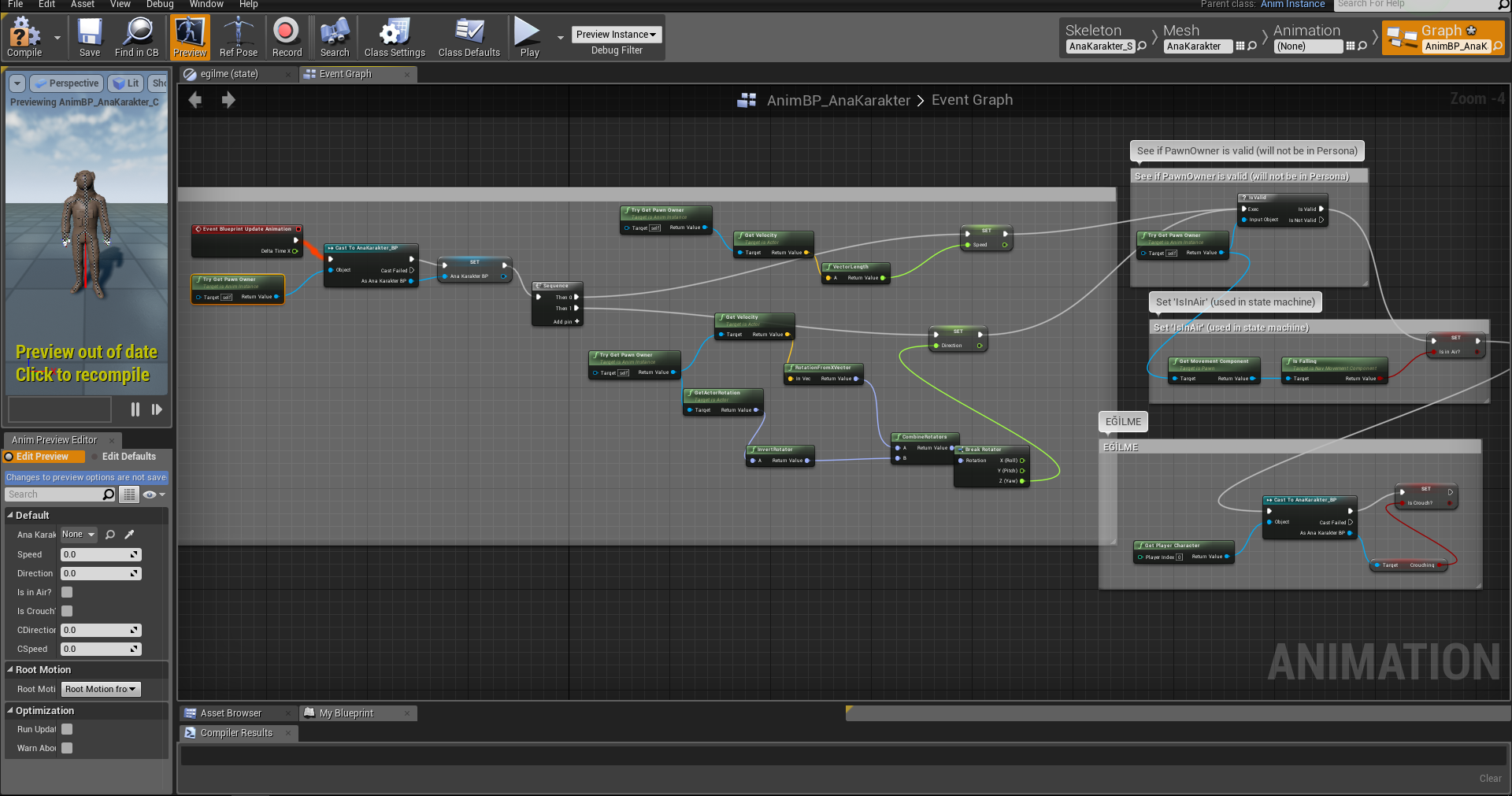
Task: Add a pin on the Sequence node
Action: [566, 321]
